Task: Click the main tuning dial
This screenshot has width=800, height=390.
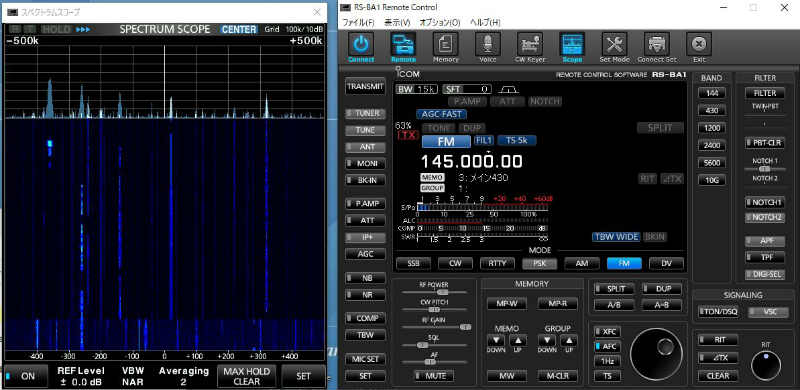Action: click(656, 354)
